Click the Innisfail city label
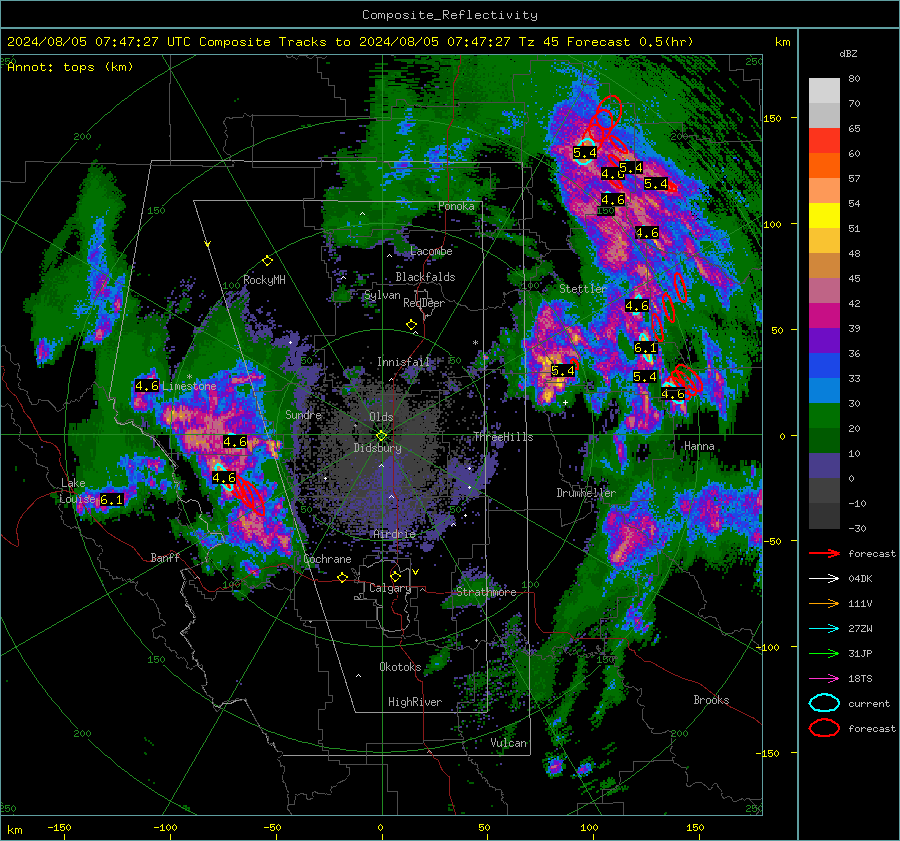This screenshot has width=900, height=841. [x=404, y=362]
